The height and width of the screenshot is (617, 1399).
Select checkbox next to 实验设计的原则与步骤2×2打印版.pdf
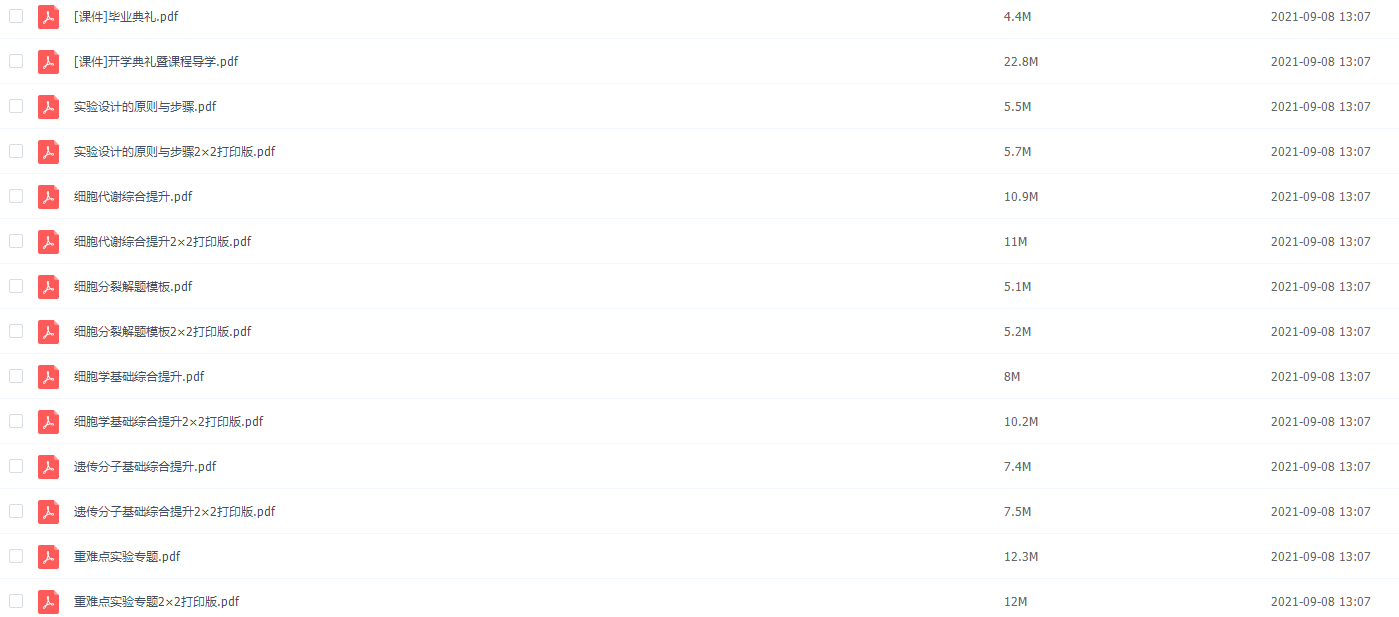tap(16, 151)
